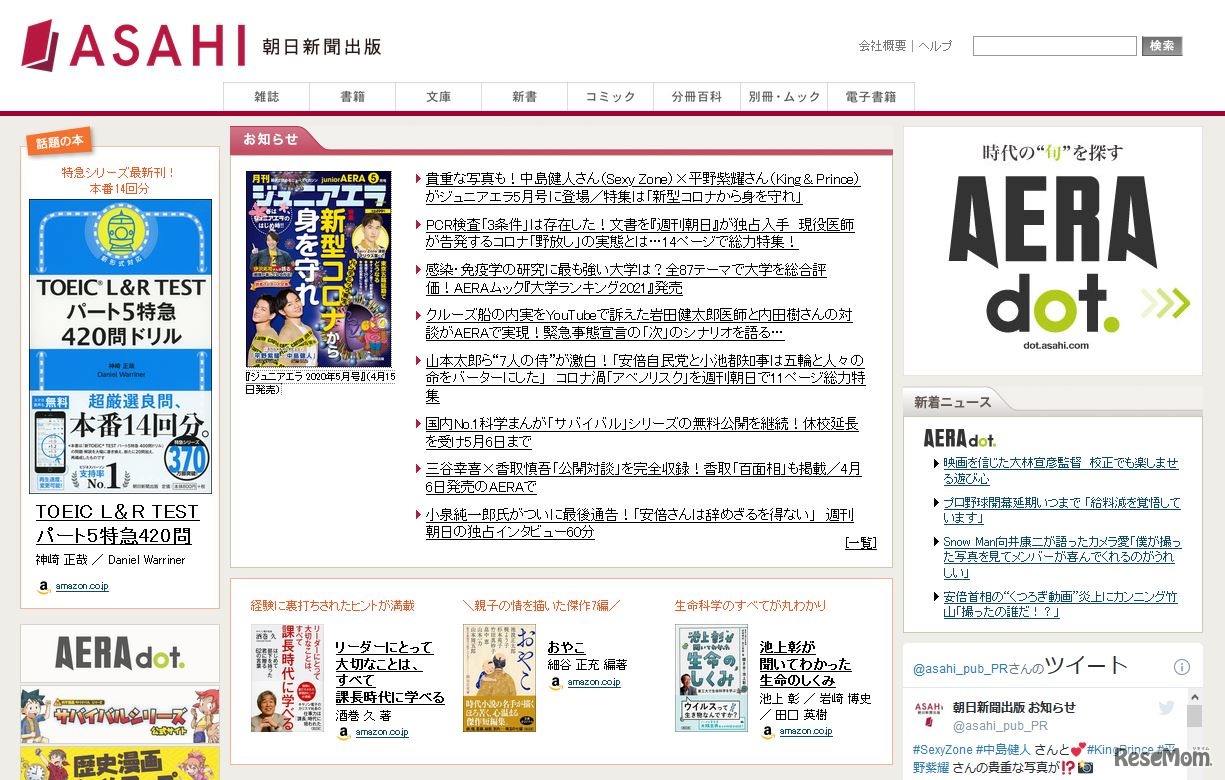Click the AERA dot. sidebar banner logo
This screenshot has height=780, width=1225.
pyautogui.click(x=119, y=653)
